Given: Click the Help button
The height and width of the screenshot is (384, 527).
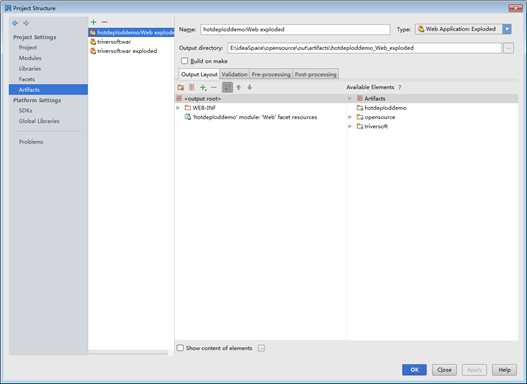Looking at the screenshot, I should coord(504,370).
